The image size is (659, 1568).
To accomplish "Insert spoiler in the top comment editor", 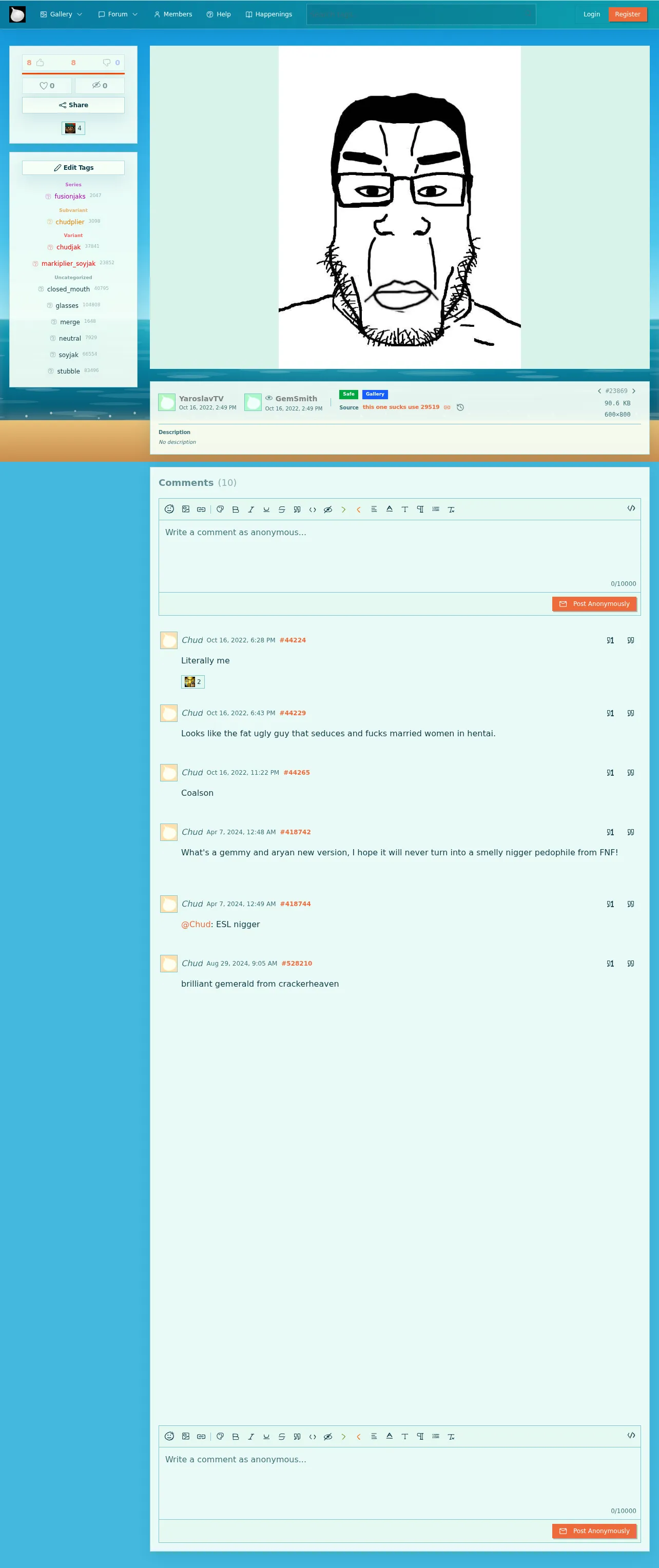I will coord(327,509).
